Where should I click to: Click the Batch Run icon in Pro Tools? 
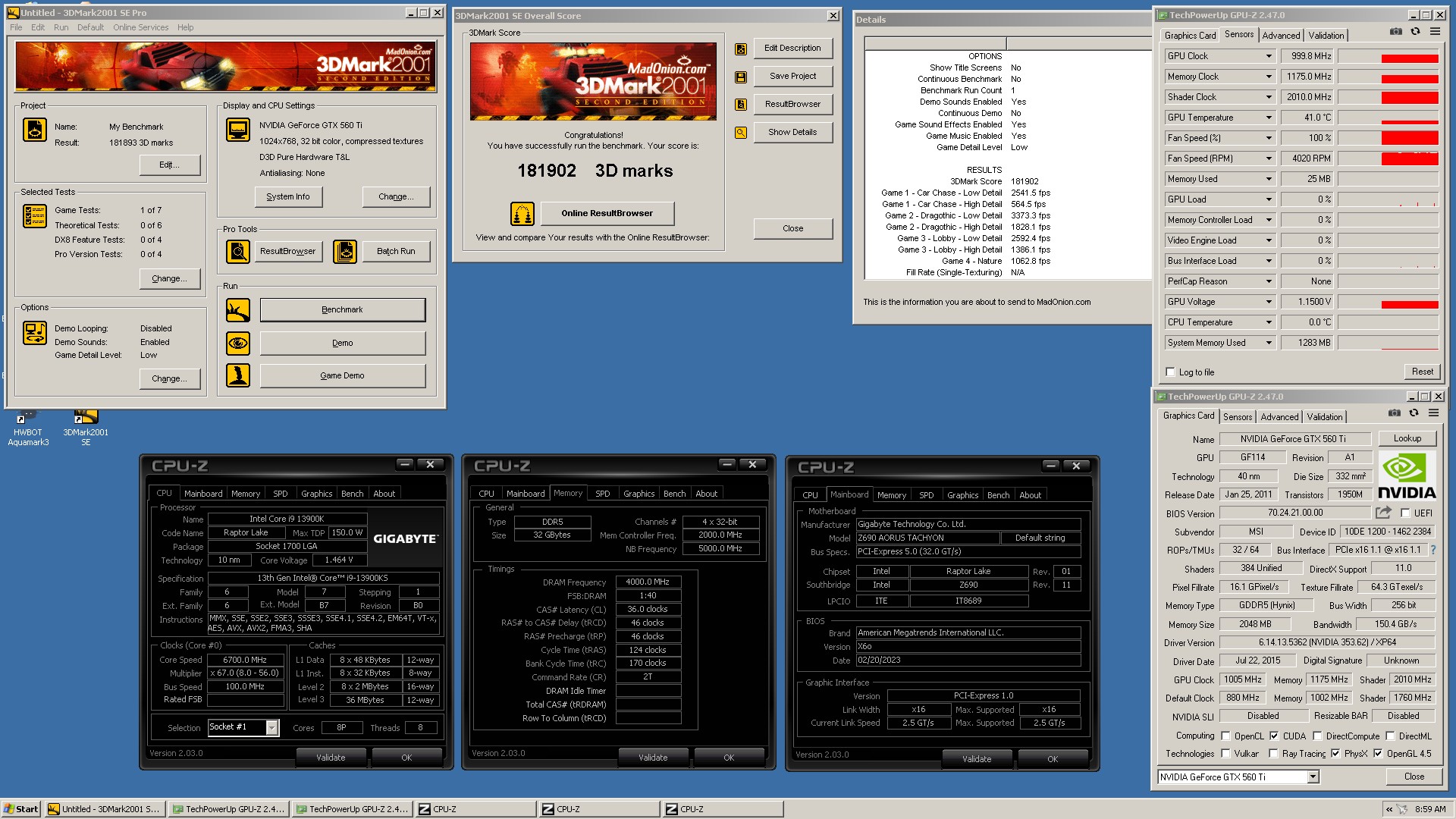click(x=345, y=251)
